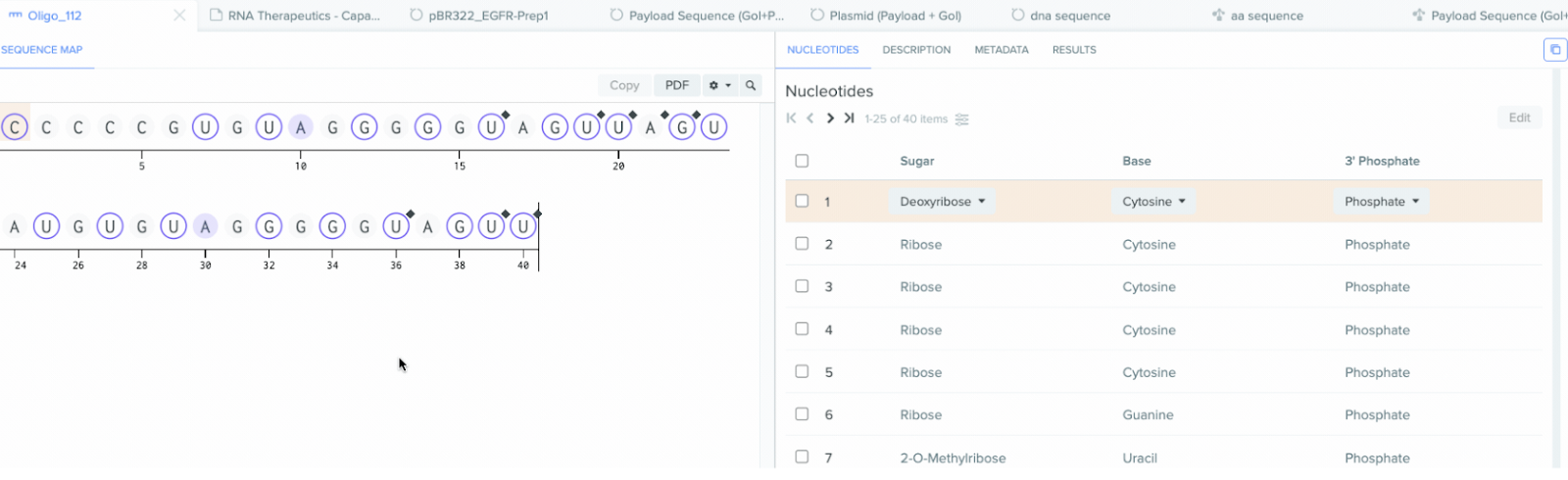Switch to the METADATA tab

click(x=1002, y=50)
